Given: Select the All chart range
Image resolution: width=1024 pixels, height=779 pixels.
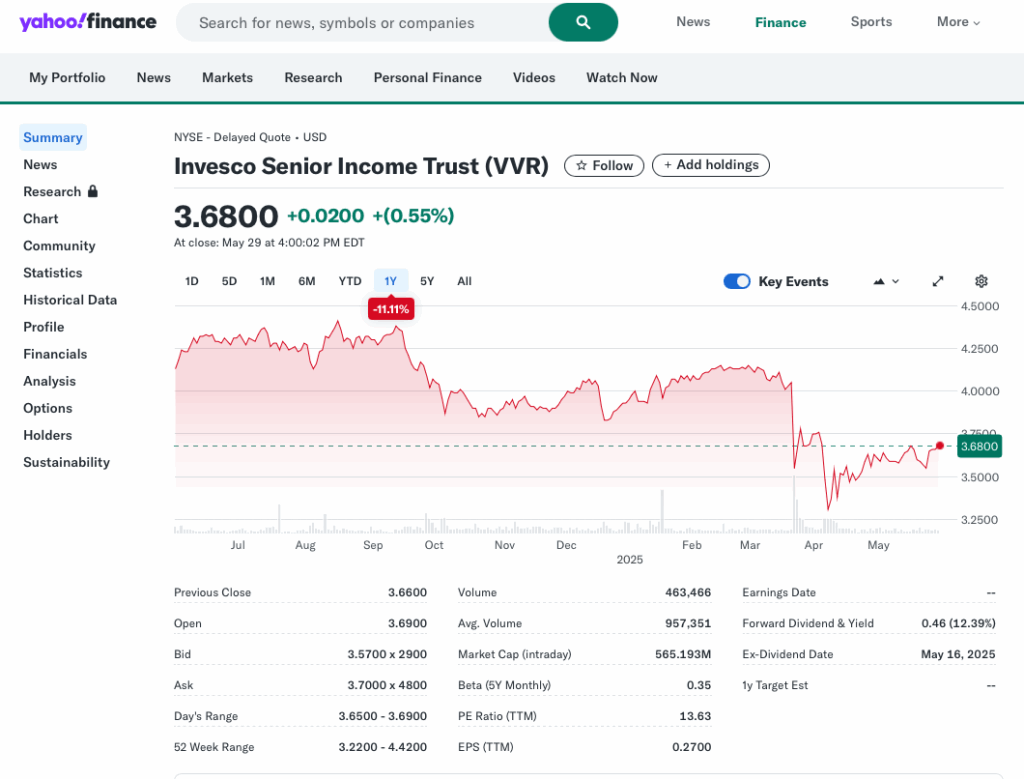Looking at the screenshot, I should point(464,281).
